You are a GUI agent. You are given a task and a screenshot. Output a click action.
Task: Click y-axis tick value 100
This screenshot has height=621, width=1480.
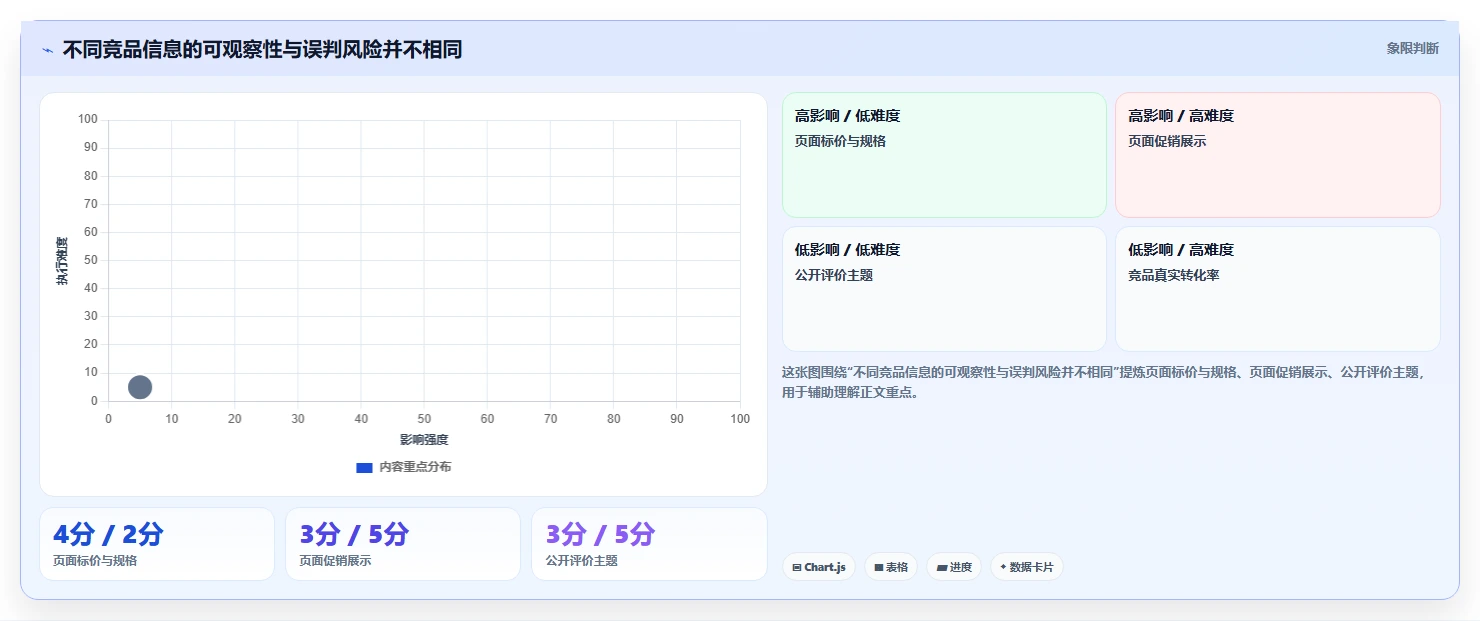pos(88,120)
